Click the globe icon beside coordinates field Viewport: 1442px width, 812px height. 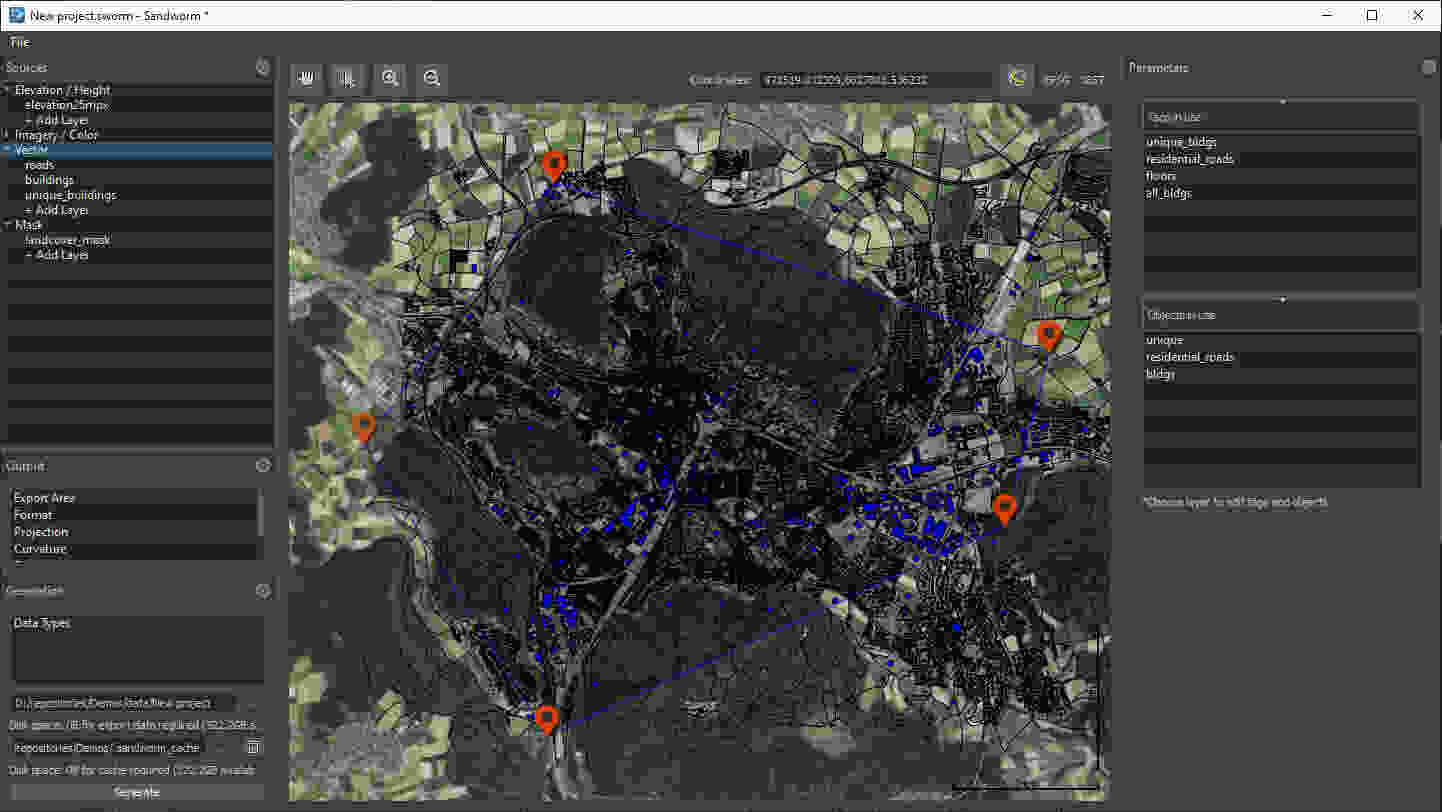[x=1017, y=79]
